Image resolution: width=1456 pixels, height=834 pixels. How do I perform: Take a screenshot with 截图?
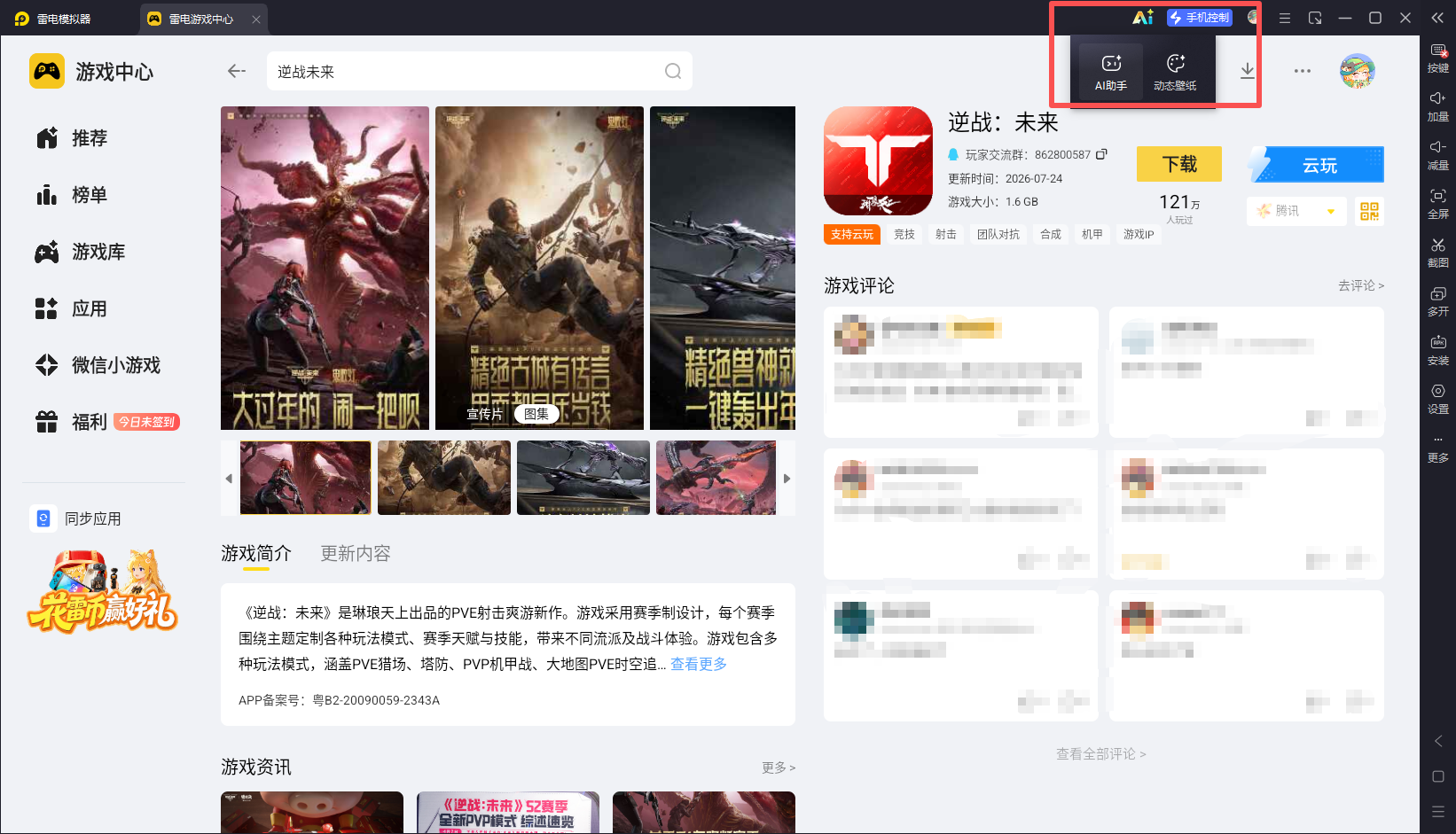1437,253
